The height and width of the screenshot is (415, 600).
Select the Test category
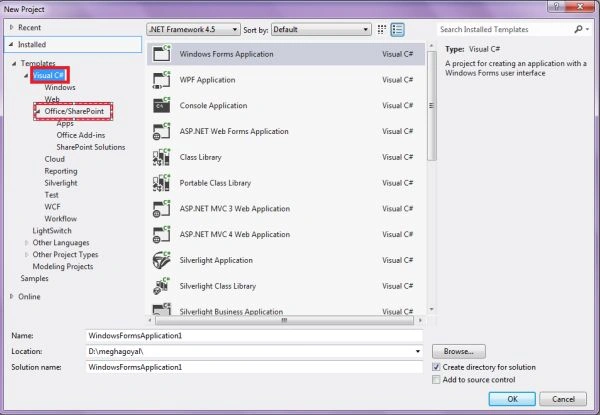tap(51, 195)
